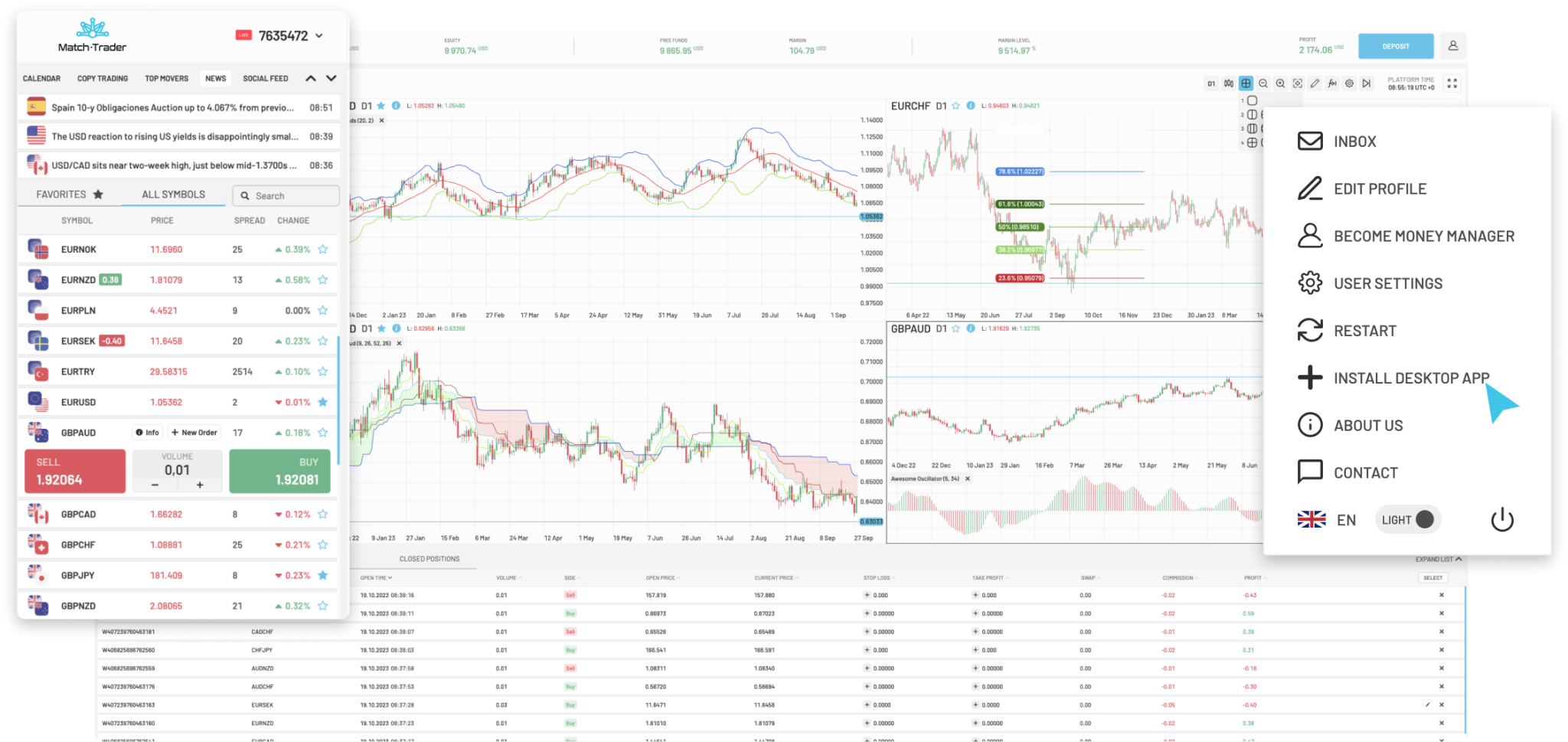1568x742 pixels.
Task: Switch theme with the LIGHT toggle
Action: pyautogui.click(x=1407, y=519)
